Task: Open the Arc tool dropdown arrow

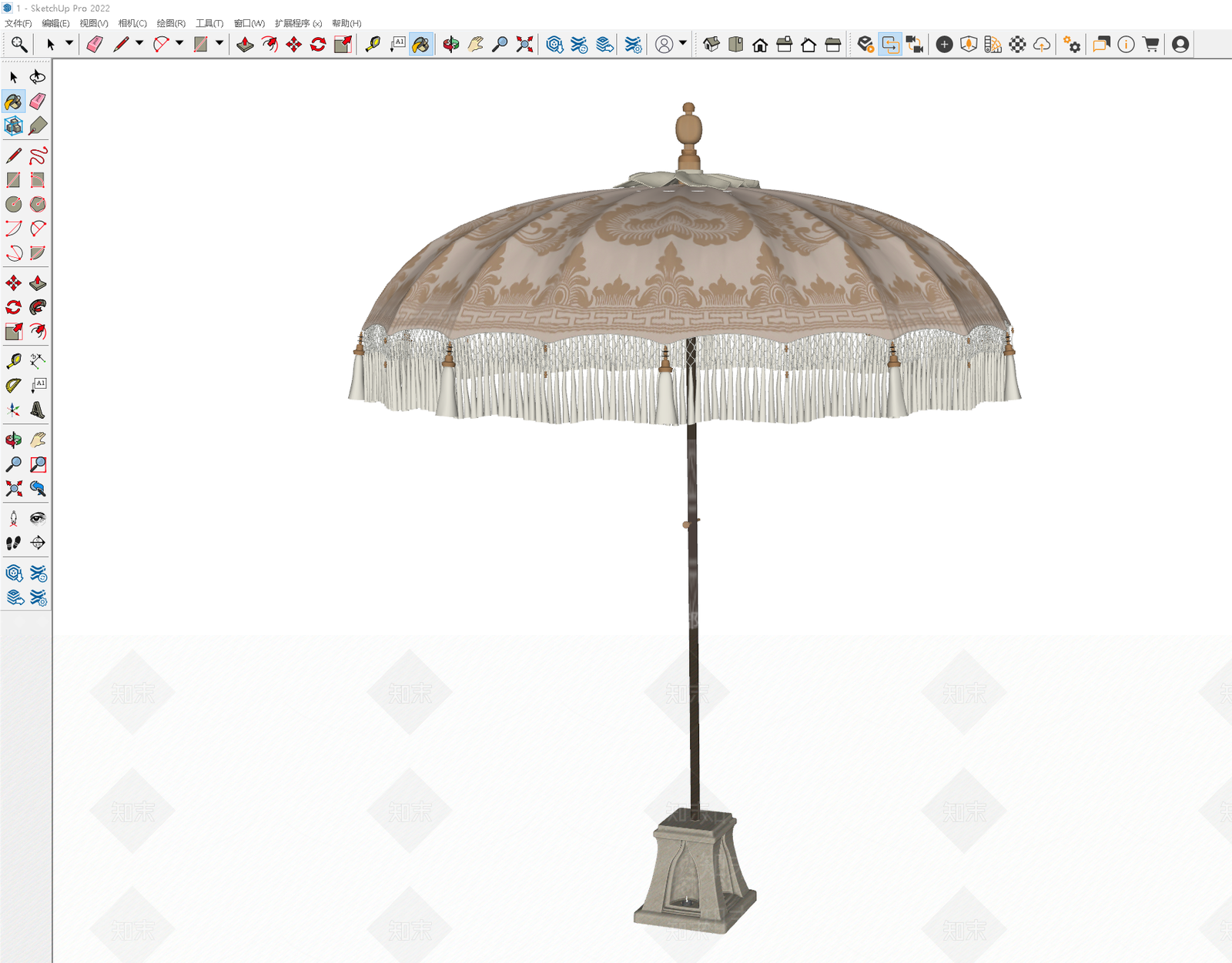Action: click(179, 44)
